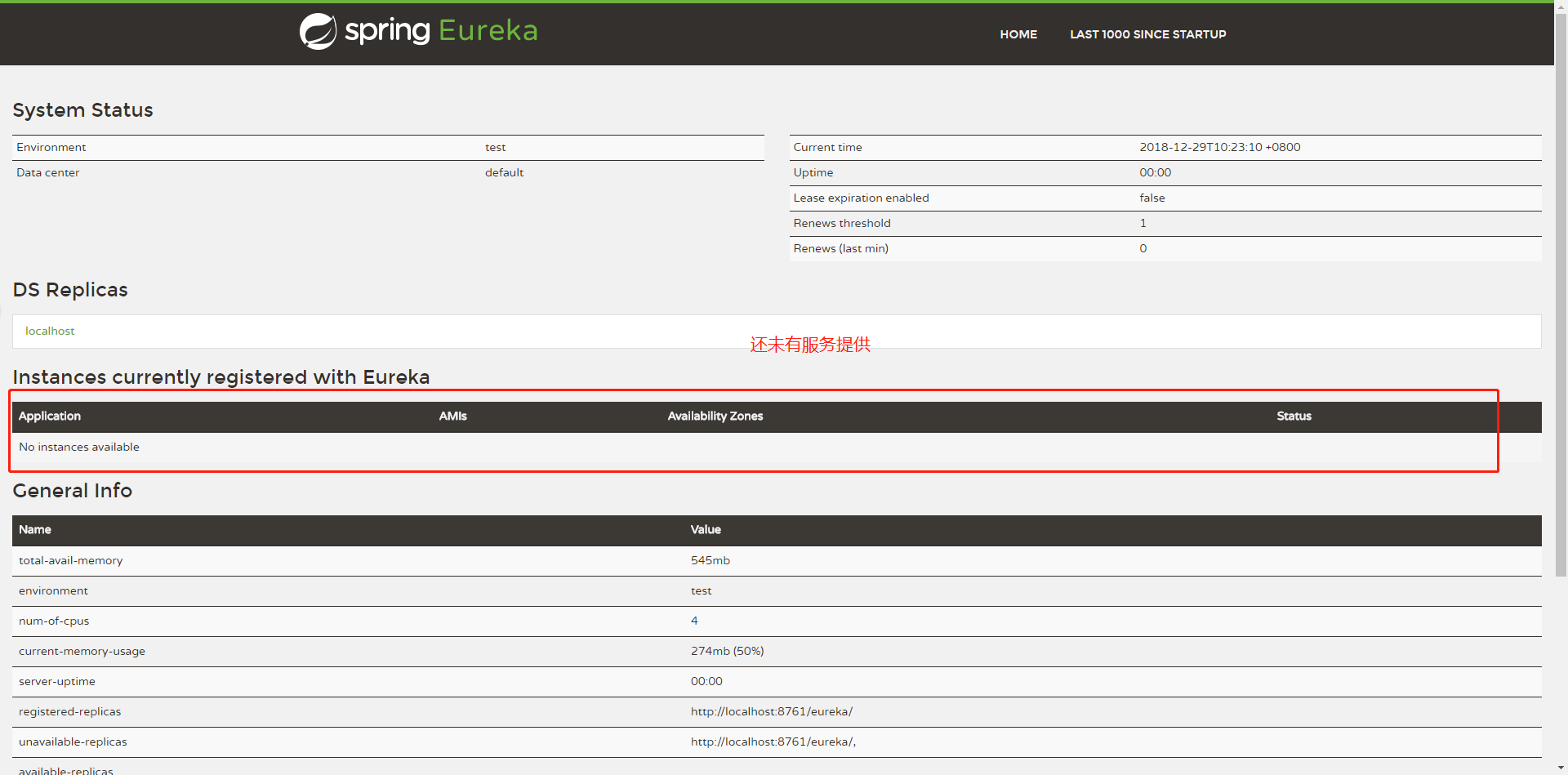Click the "No instances available" row
The height and width of the screenshot is (775, 1568).
tap(777, 447)
